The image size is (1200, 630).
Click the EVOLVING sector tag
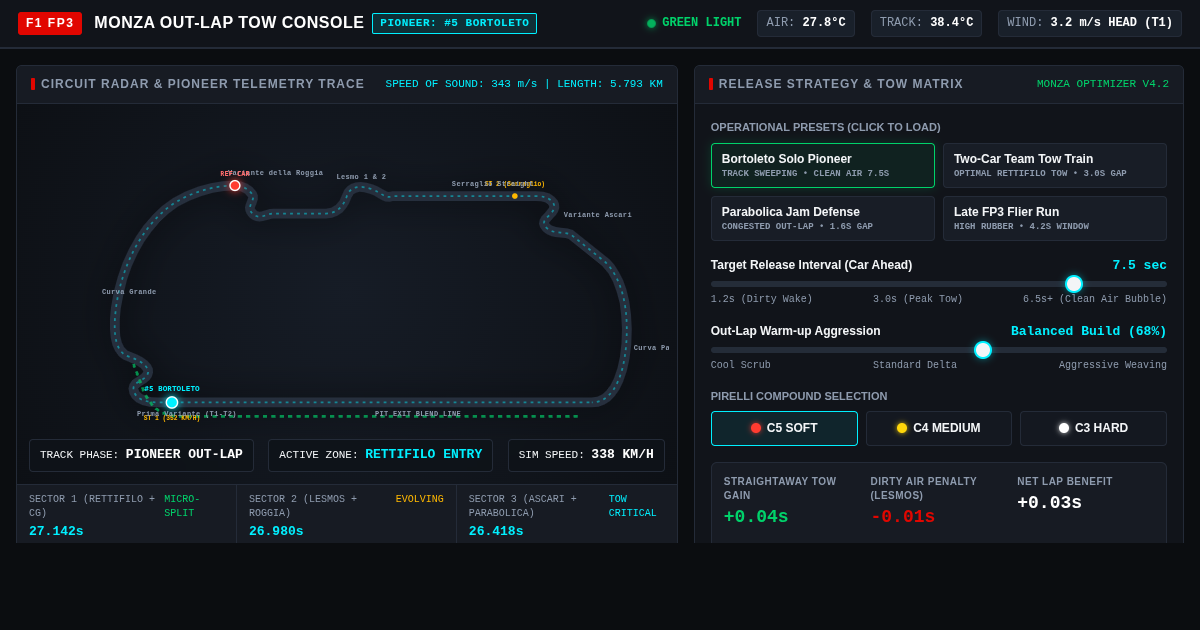(420, 499)
